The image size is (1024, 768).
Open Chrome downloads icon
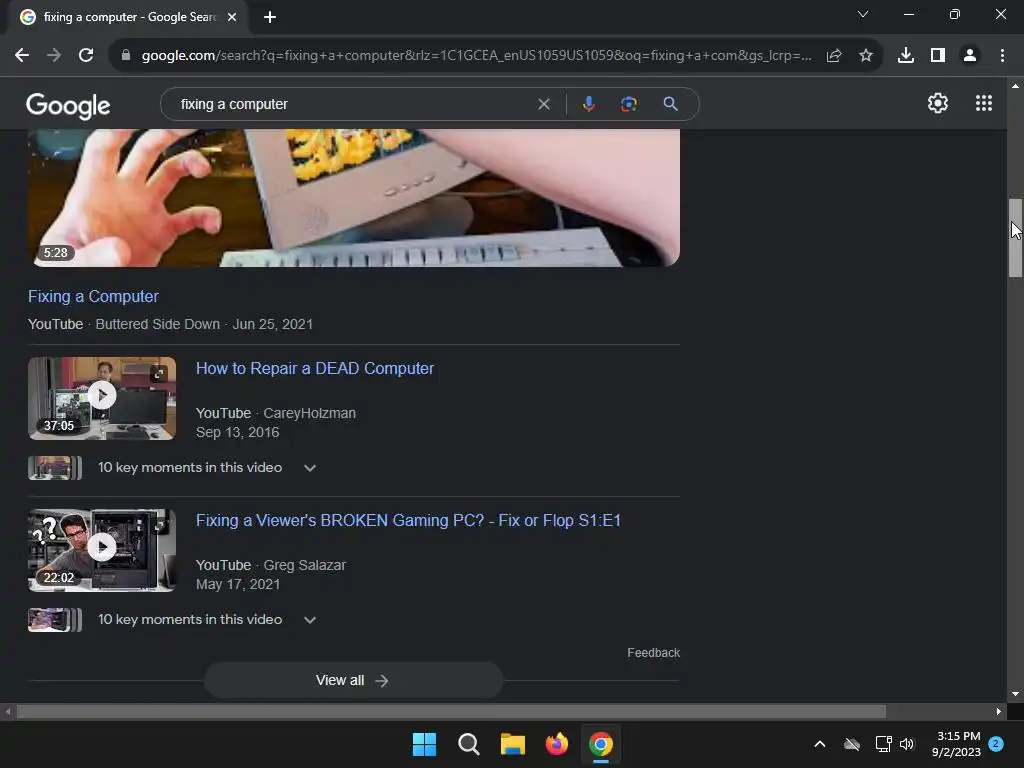click(x=906, y=56)
